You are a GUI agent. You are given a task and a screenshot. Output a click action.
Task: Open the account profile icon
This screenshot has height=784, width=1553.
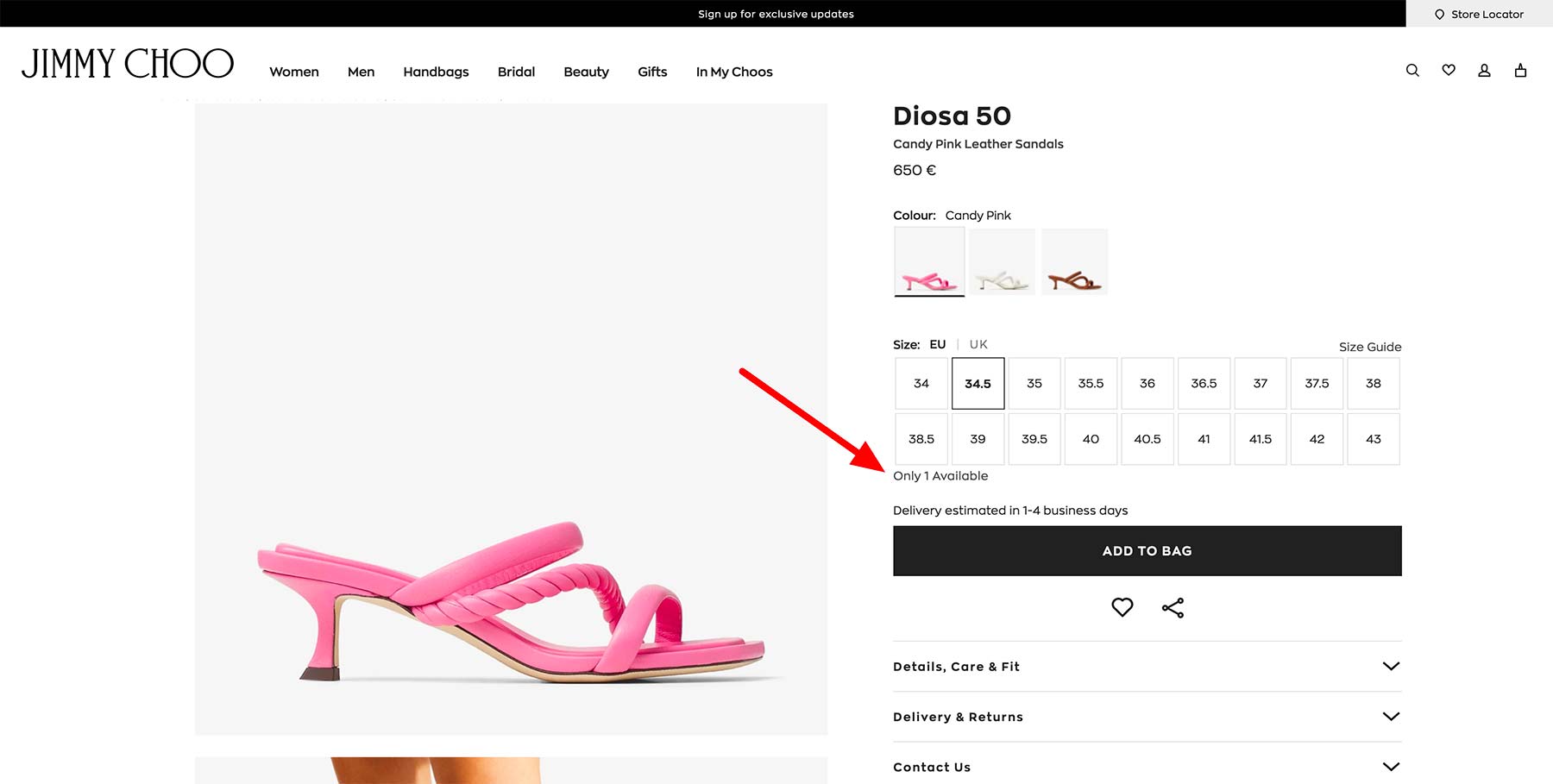click(1484, 71)
